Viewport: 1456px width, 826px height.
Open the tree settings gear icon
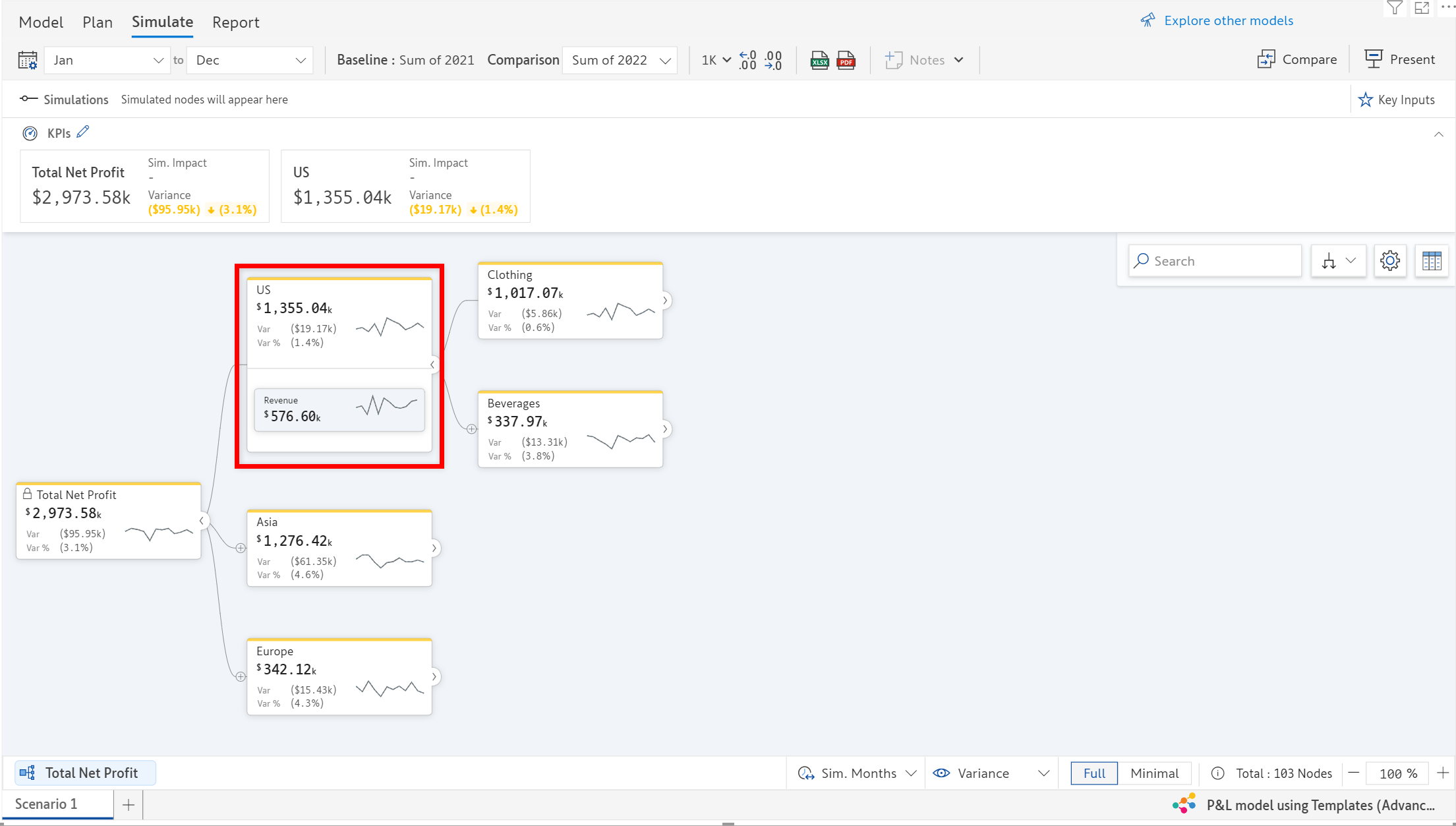pos(1389,261)
